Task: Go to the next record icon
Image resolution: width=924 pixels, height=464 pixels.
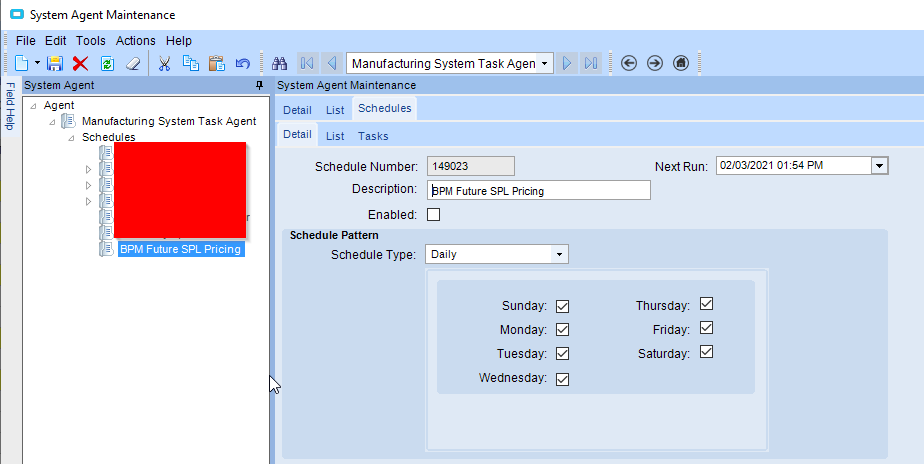Action: click(x=567, y=63)
